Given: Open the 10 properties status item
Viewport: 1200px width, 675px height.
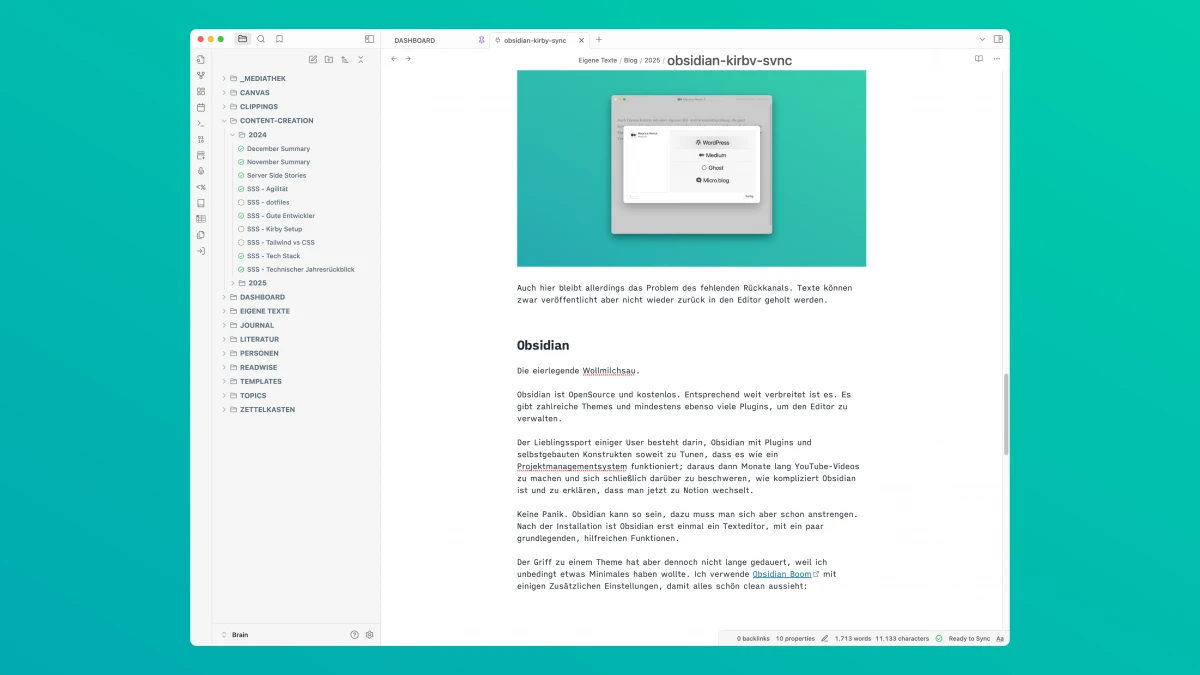Looking at the screenshot, I should click(795, 638).
